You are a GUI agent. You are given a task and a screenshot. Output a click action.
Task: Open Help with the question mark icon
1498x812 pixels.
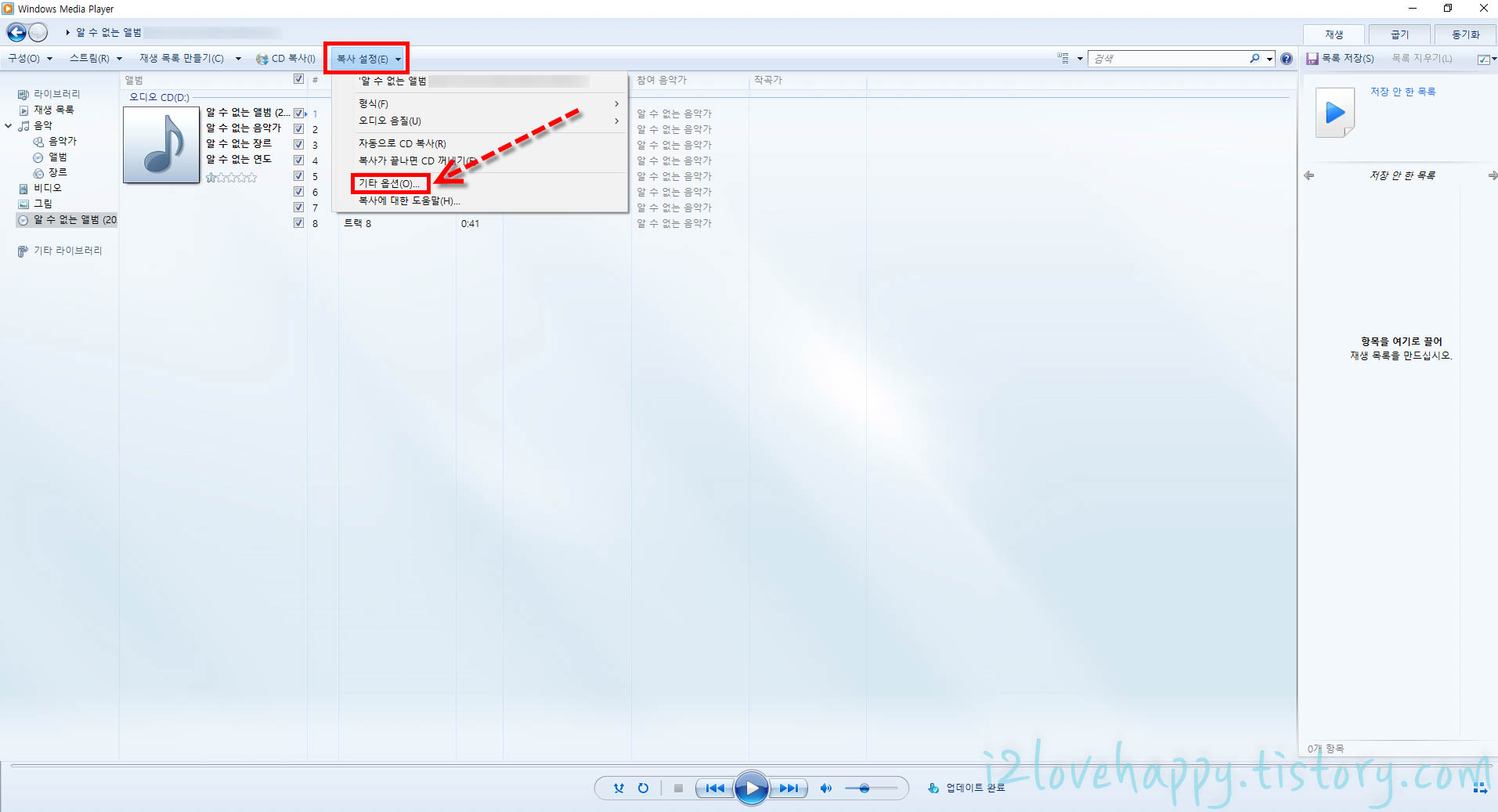coord(1286,59)
